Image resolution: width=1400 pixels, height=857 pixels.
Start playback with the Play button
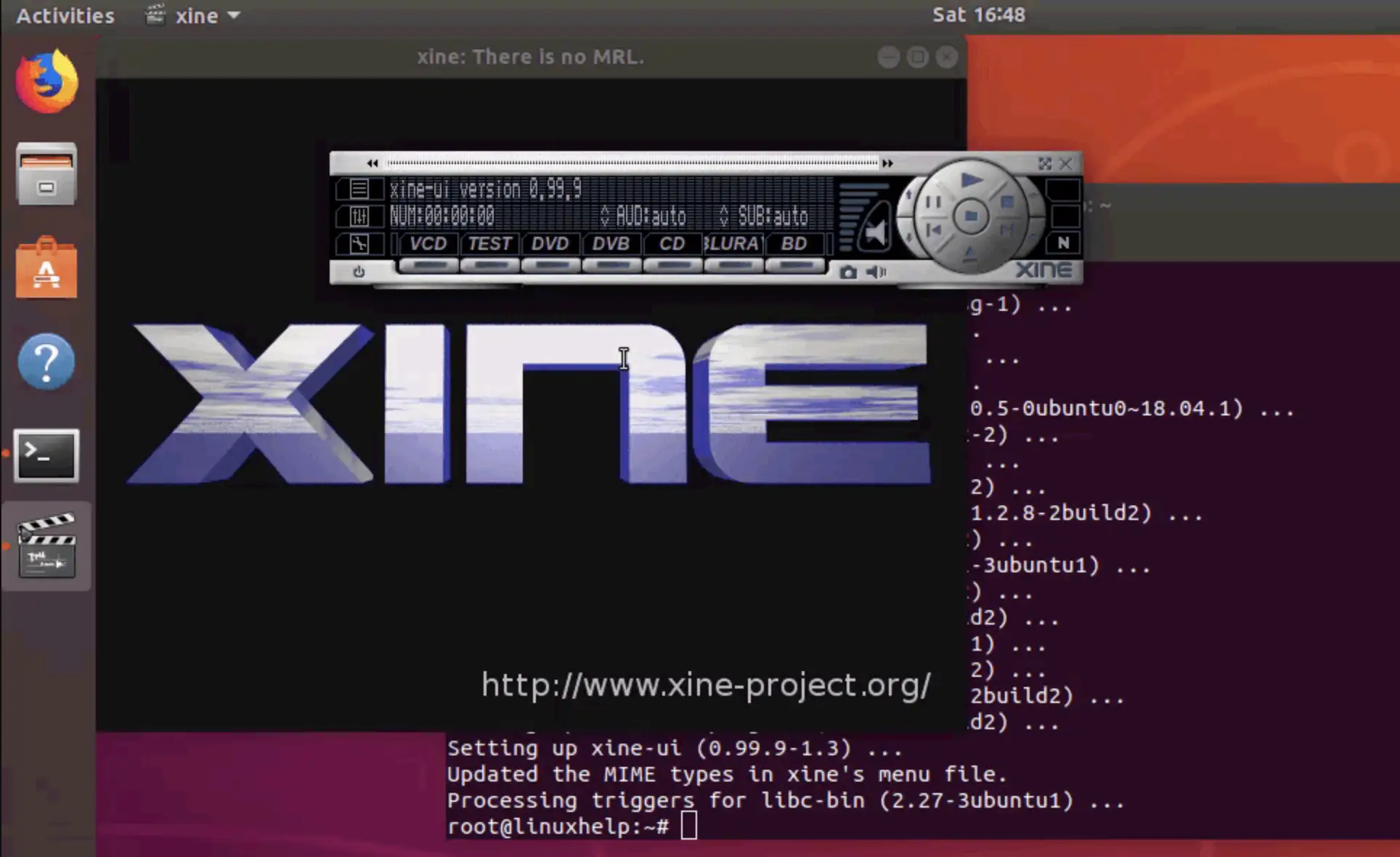[x=971, y=180]
